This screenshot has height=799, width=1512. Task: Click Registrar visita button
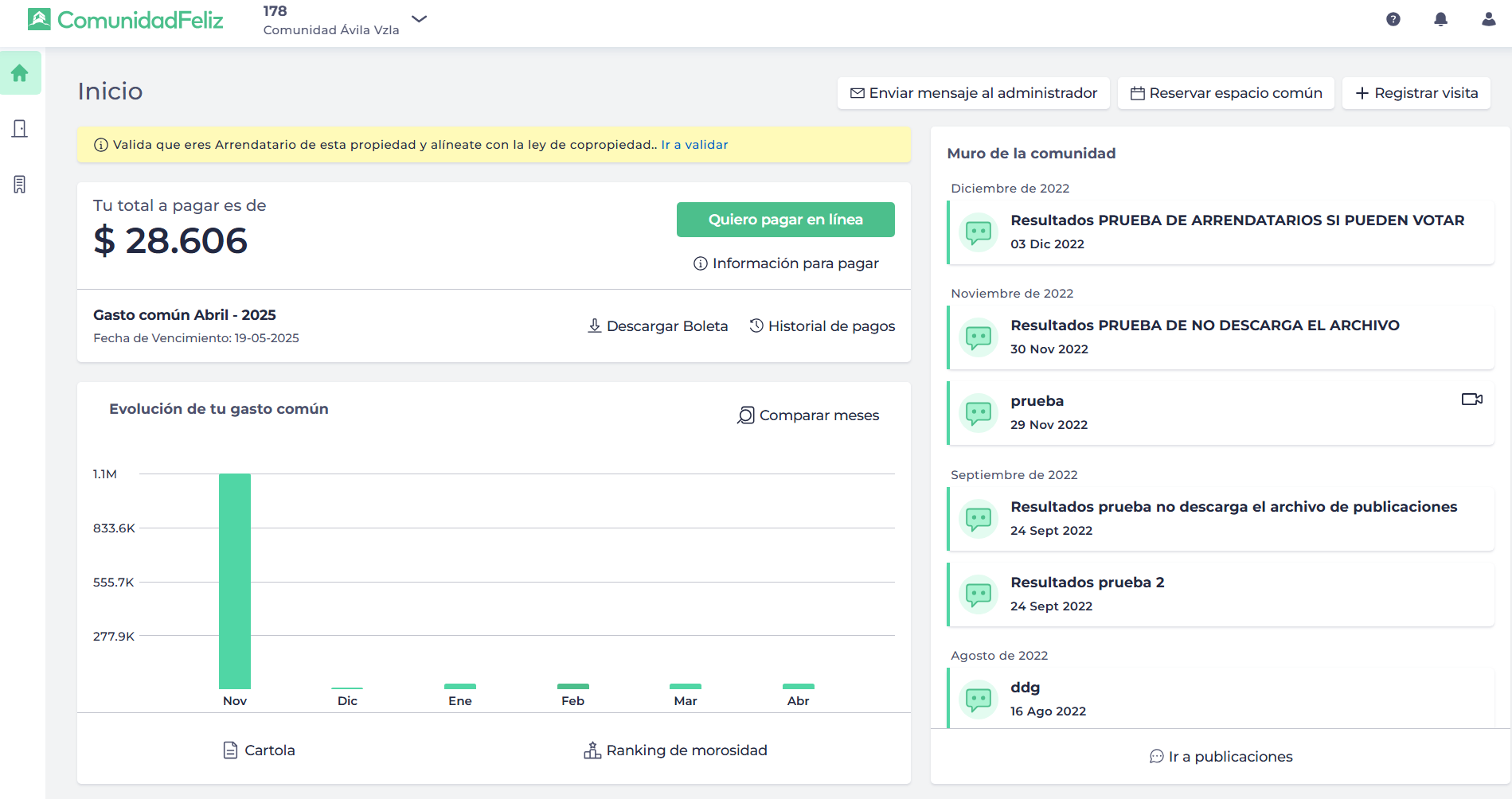click(1416, 93)
